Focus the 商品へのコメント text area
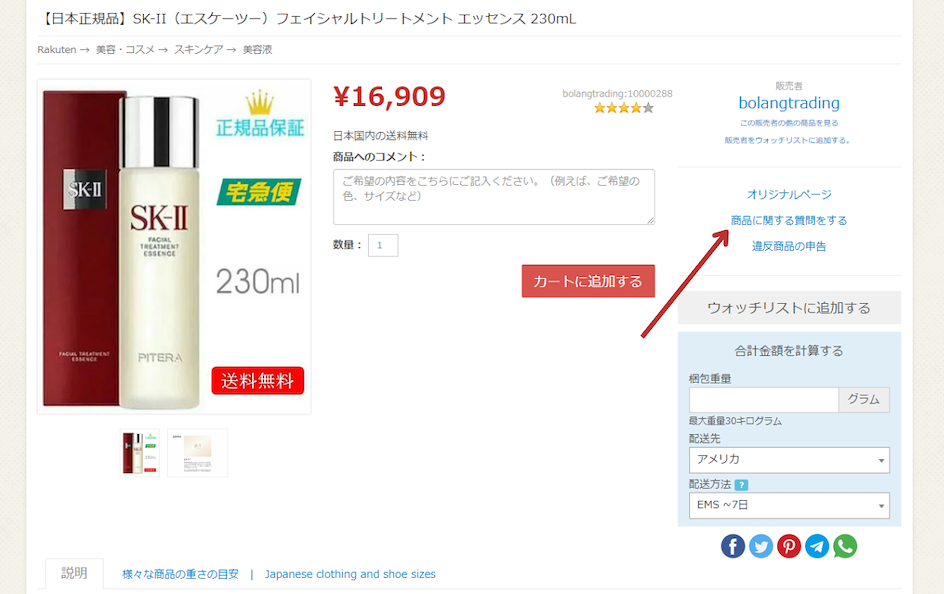 click(x=494, y=197)
